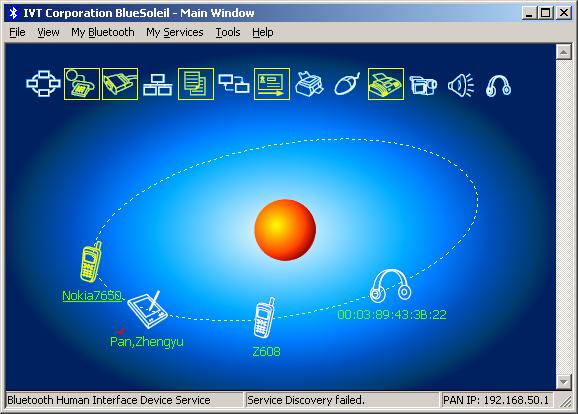This screenshot has width=578, height=414.
Task: Select the Fax service icon
Action: (386, 84)
